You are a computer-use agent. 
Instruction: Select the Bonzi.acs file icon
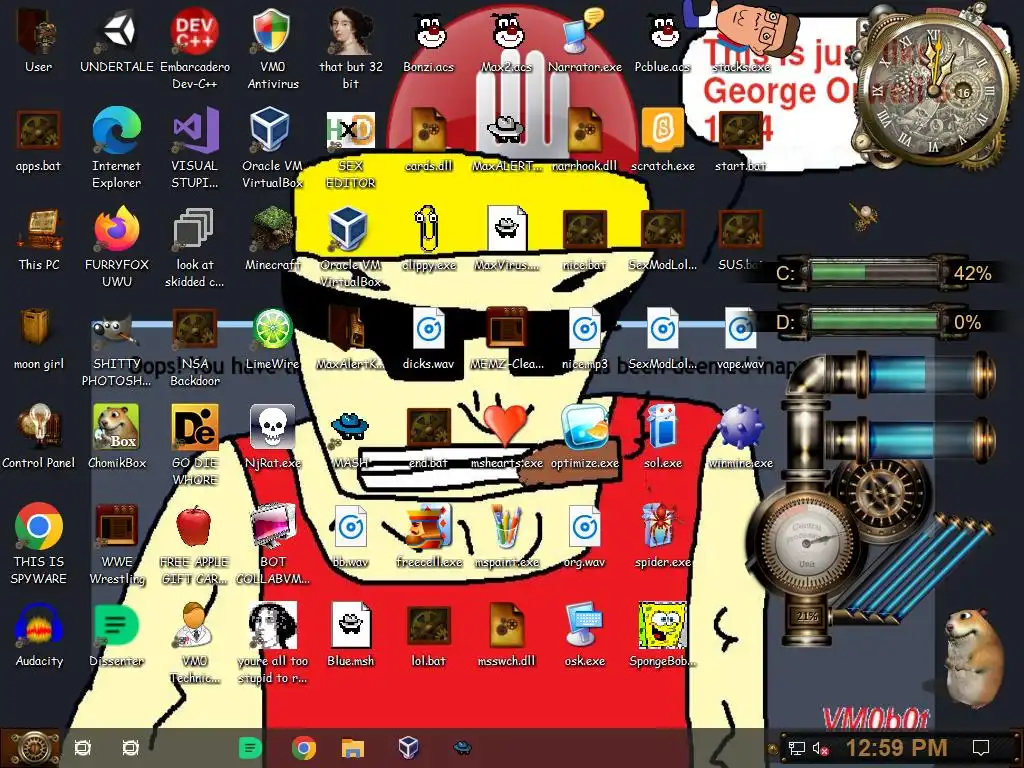pyautogui.click(x=429, y=33)
